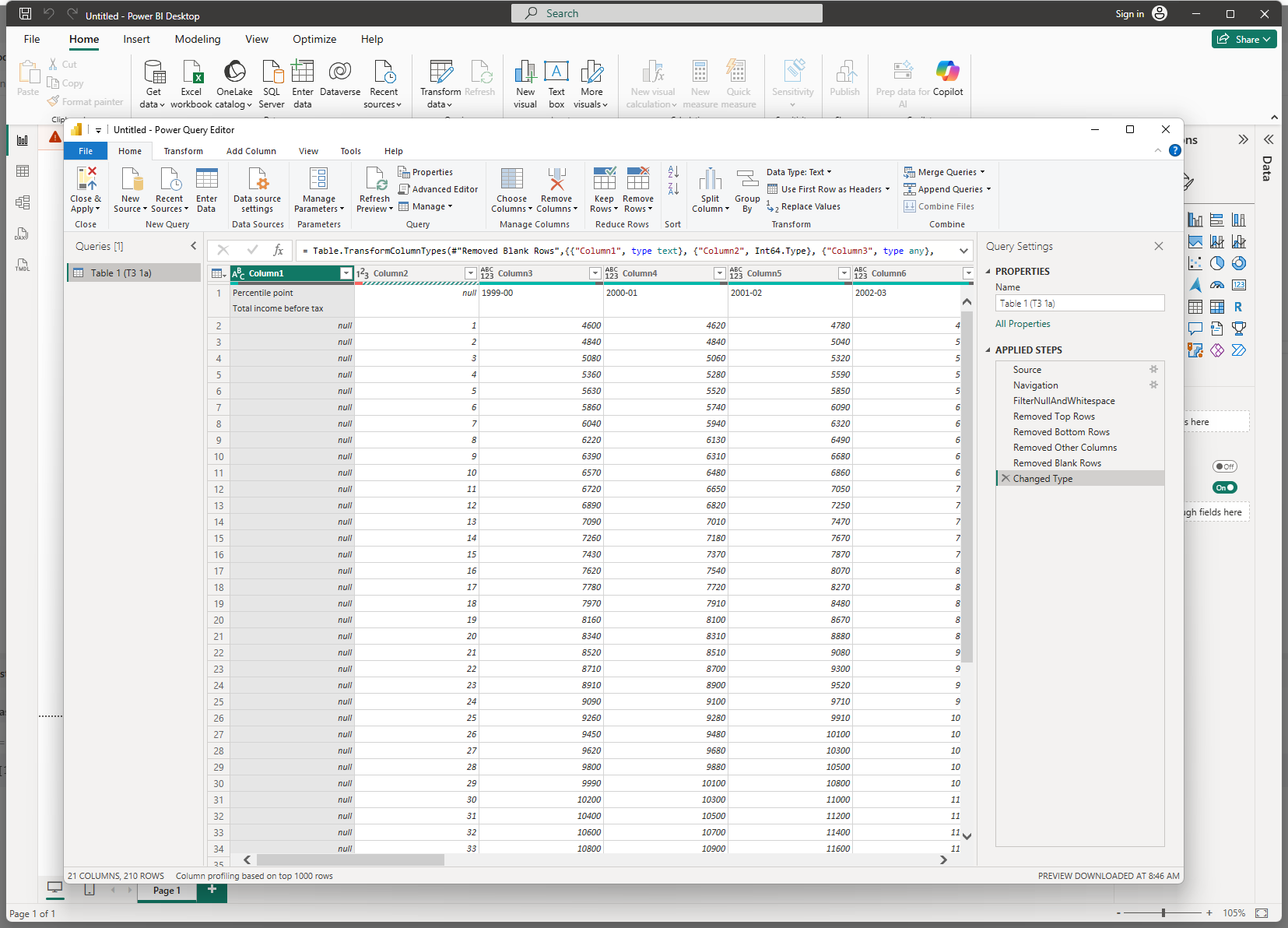Click Use First Row as Headers
Image resolution: width=1288 pixels, height=928 pixels.
pos(828,189)
